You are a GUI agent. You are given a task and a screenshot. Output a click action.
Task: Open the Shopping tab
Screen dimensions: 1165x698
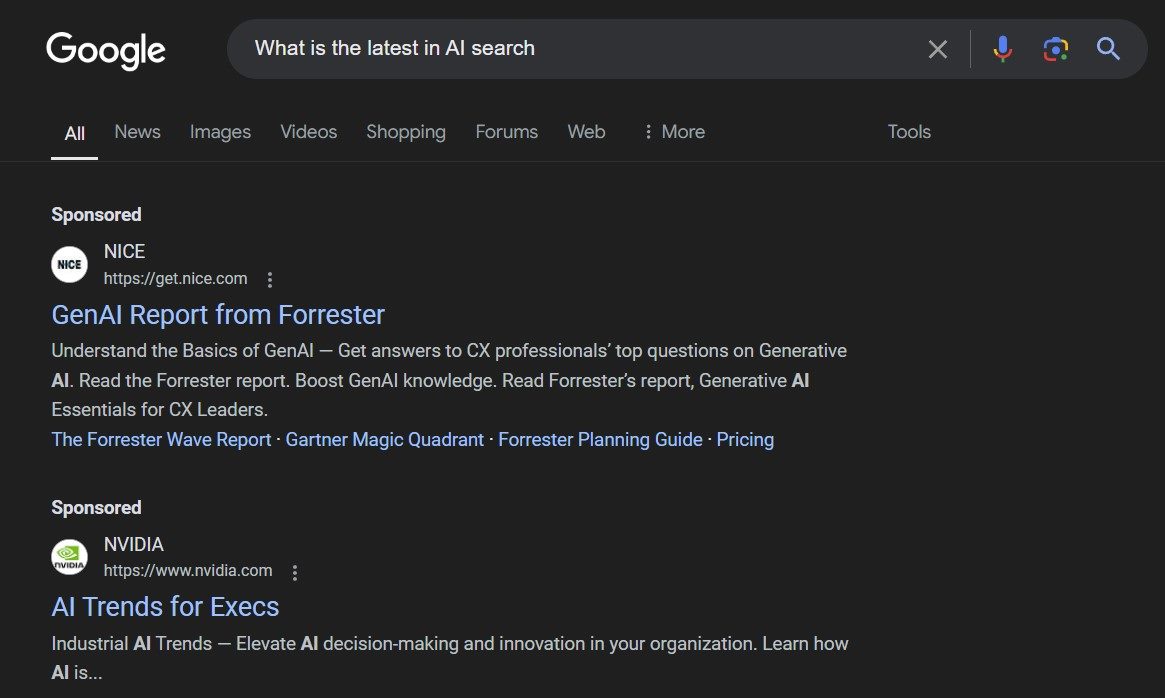coord(406,132)
